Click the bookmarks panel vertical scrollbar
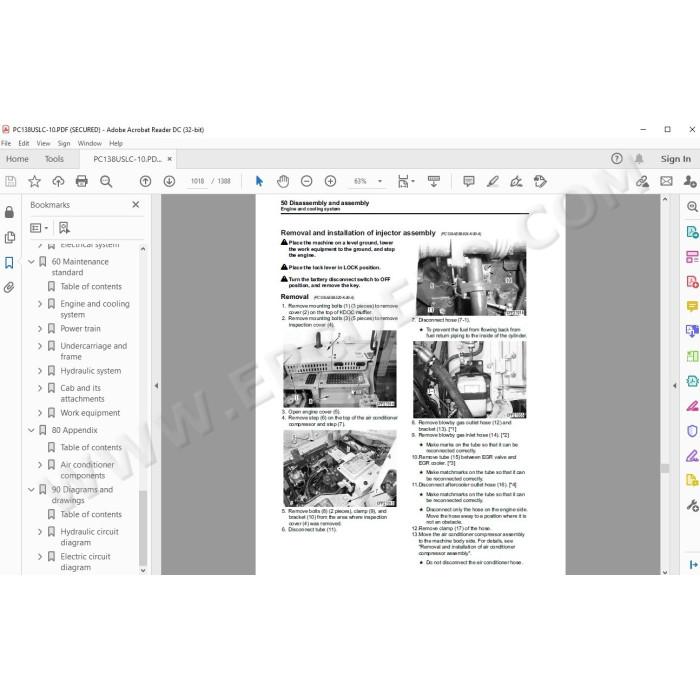 pyautogui.click(x=143, y=527)
